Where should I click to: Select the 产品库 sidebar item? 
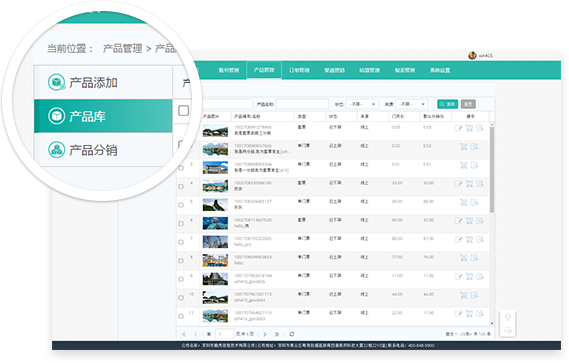(103, 116)
